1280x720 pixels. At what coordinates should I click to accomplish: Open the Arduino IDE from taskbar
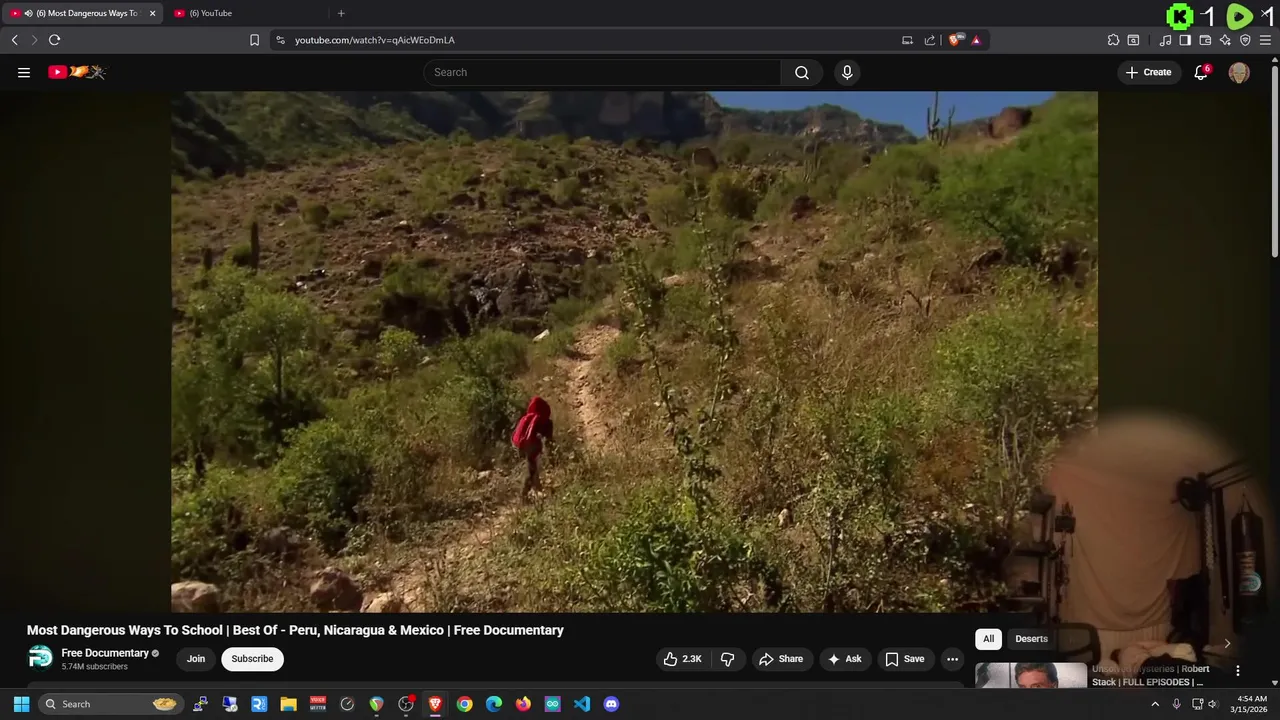tap(553, 704)
